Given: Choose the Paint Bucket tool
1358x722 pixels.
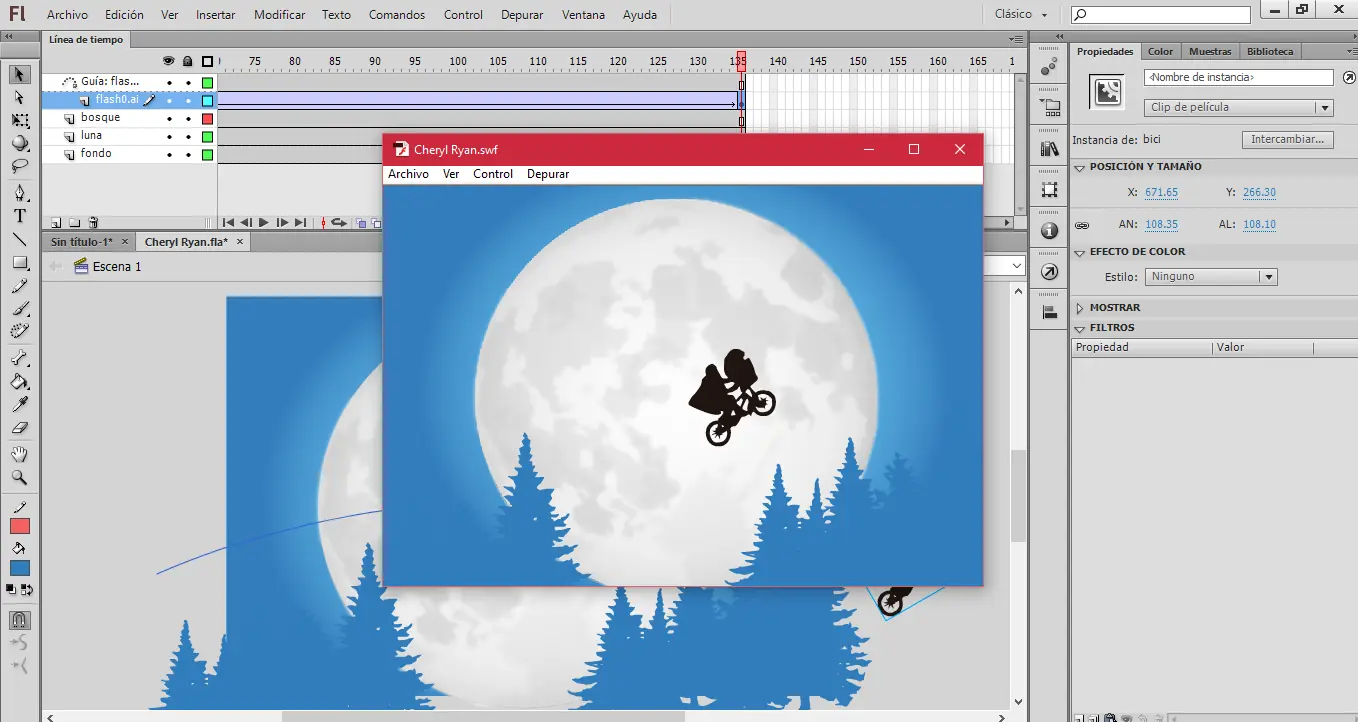Looking at the screenshot, I should (x=20, y=381).
